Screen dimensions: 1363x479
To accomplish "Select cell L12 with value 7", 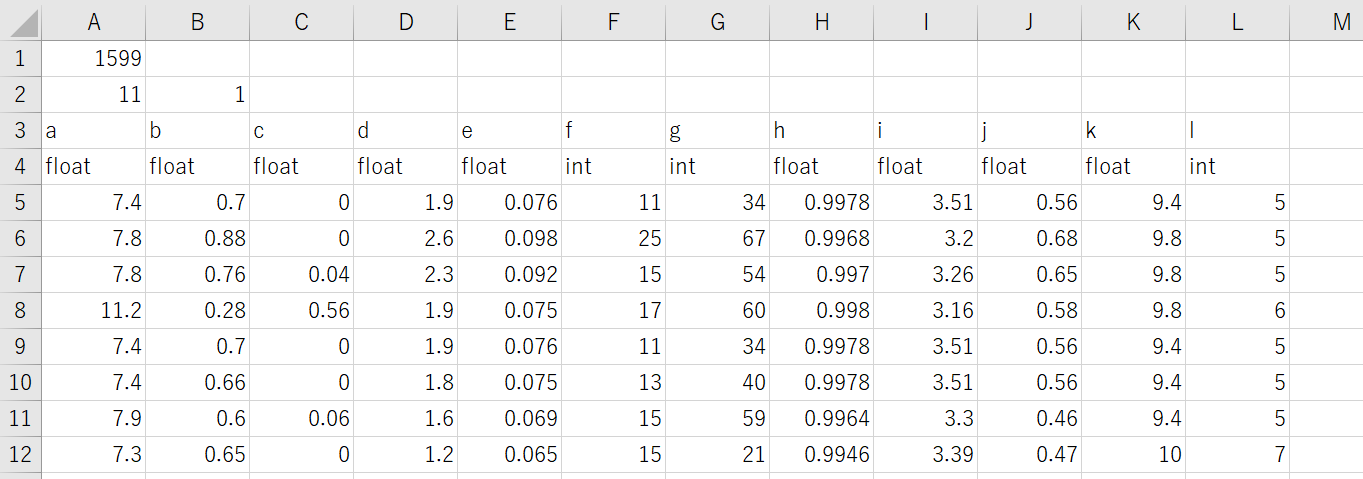I will point(1237,454).
